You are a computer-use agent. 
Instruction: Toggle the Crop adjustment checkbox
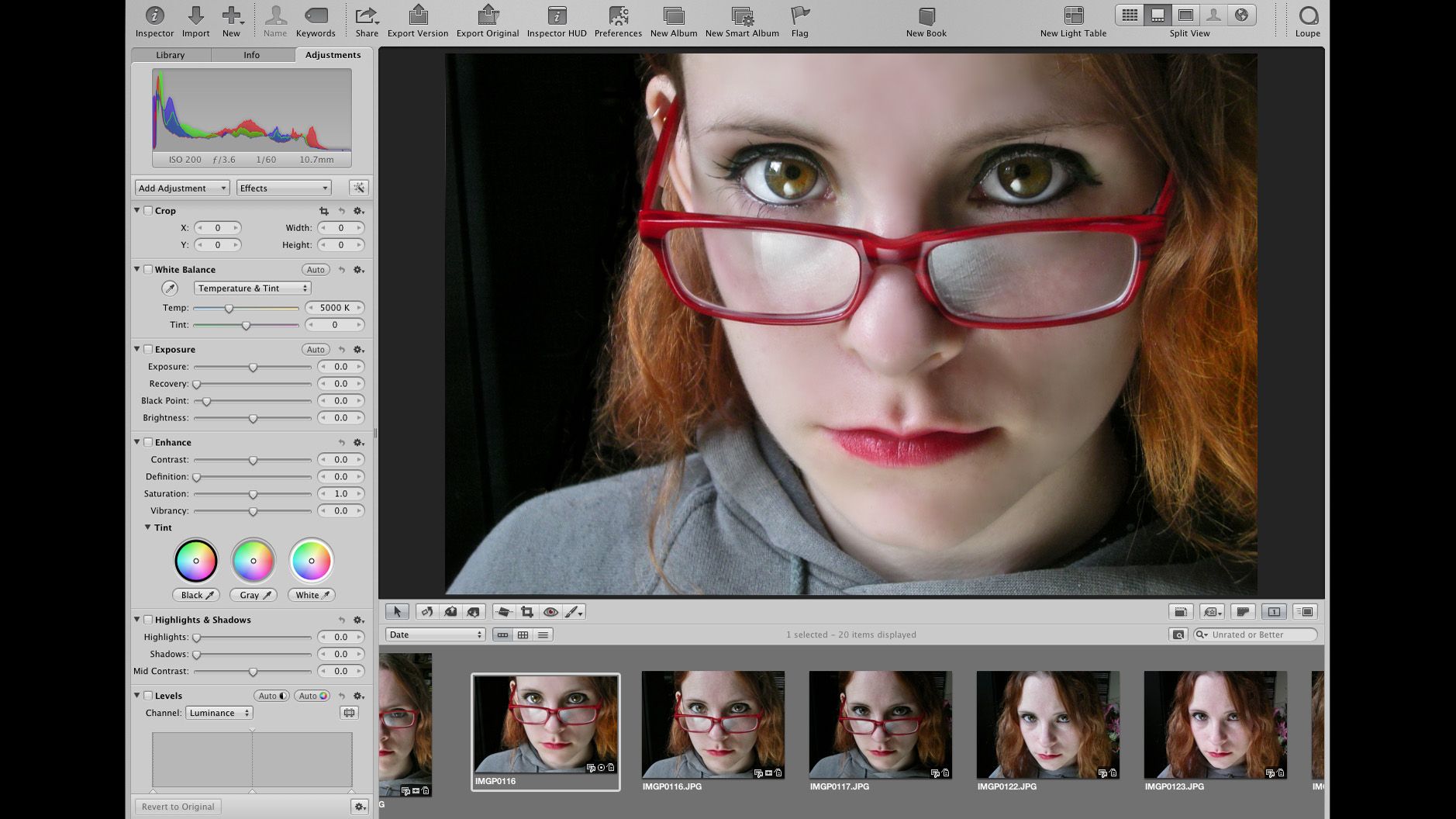pos(148,210)
